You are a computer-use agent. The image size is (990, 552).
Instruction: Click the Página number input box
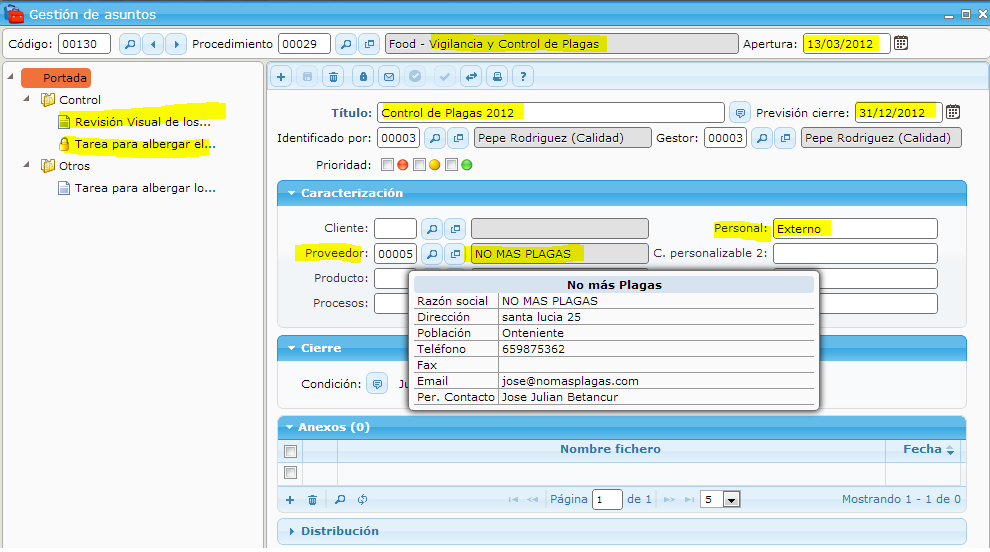607,500
